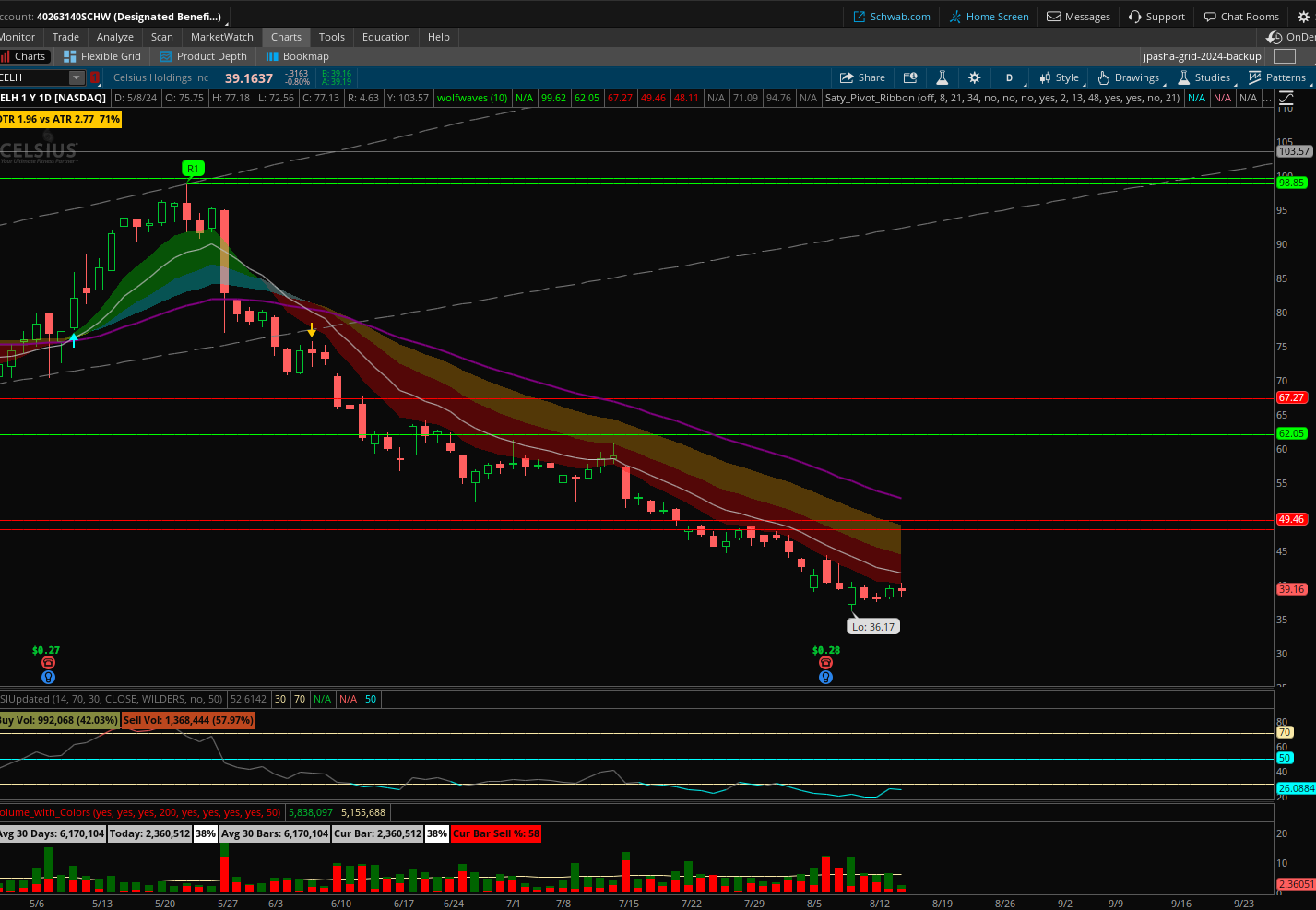1316x910 pixels.
Task: Open the Schwab.com external link
Action: coord(891,17)
